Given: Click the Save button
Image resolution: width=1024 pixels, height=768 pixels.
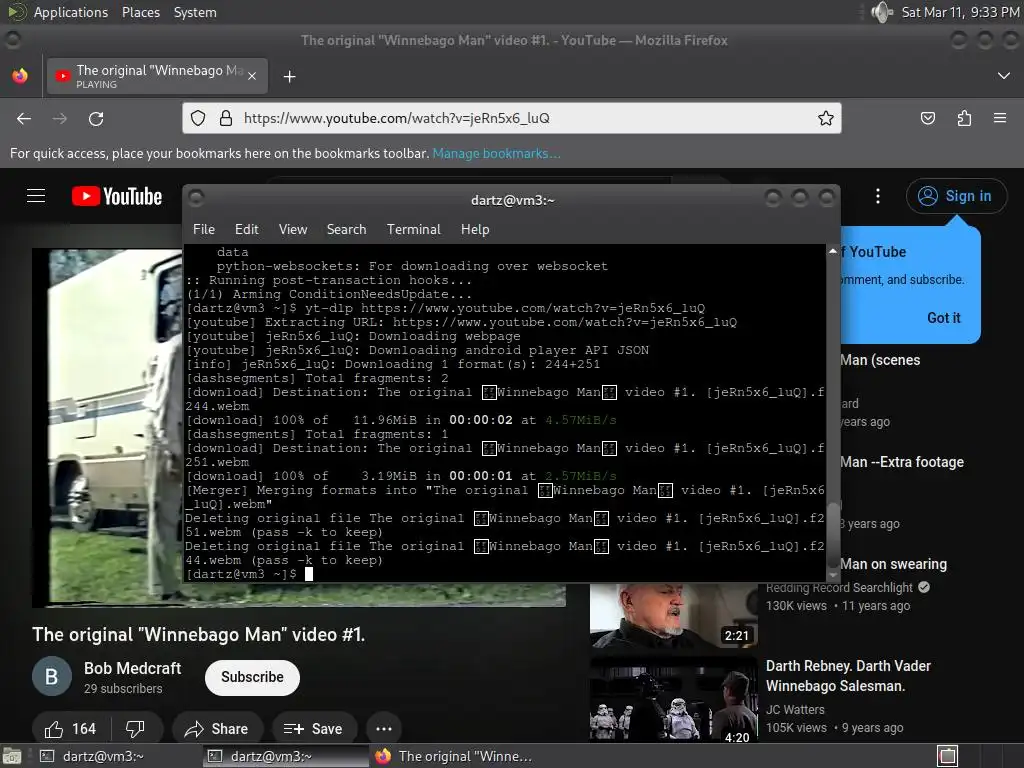Looking at the screenshot, I should coord(314,729).
